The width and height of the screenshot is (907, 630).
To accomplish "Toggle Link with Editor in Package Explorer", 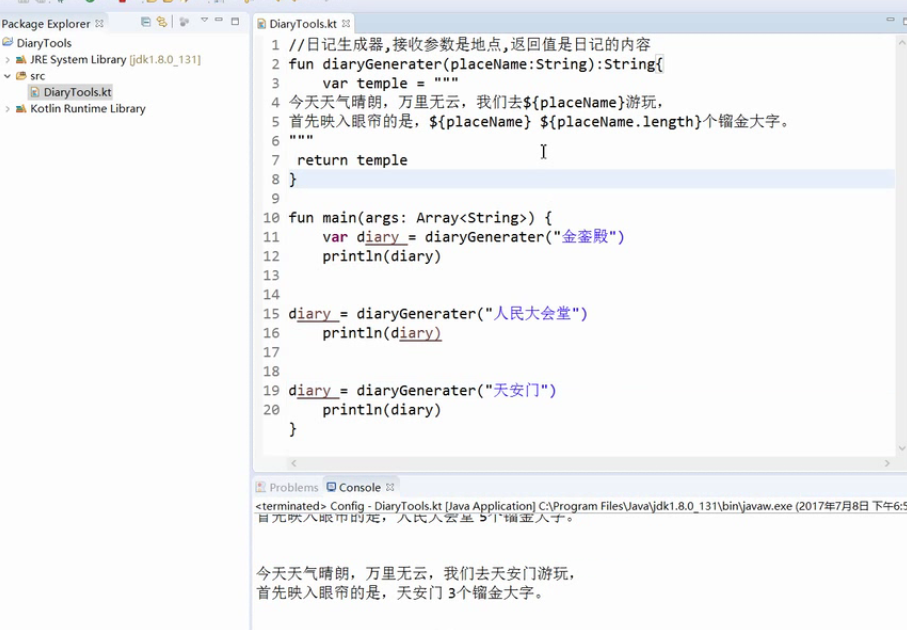I will [x=162, y=22].
